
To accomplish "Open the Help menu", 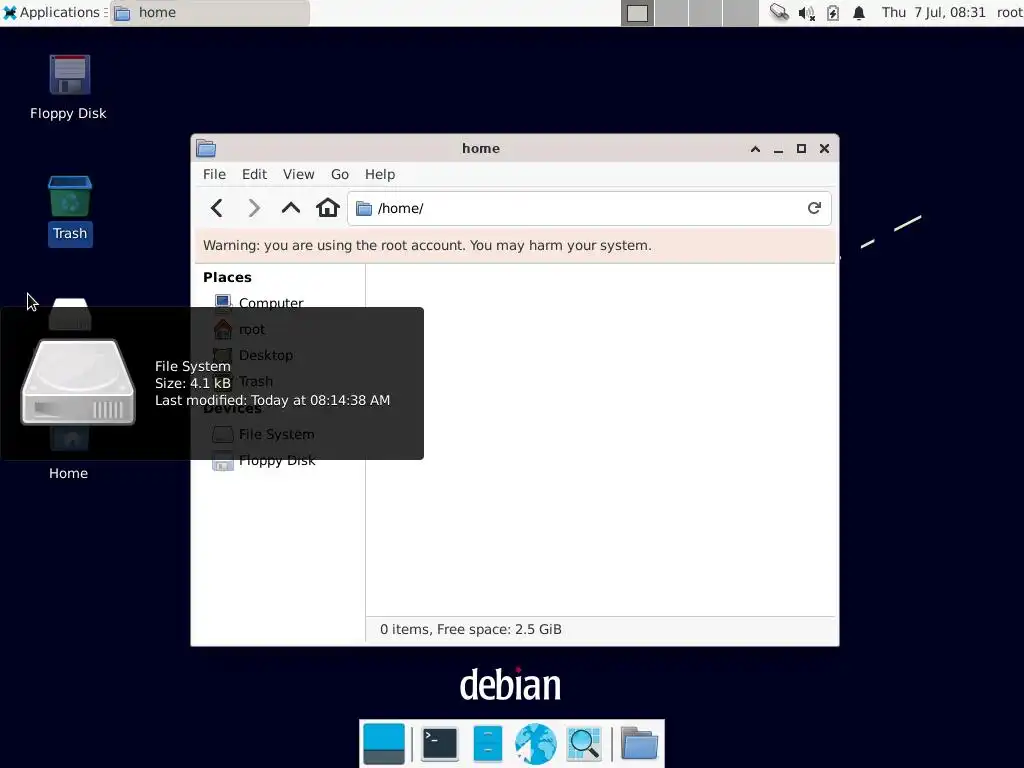I will pyautogui.click(x=379, y=174).
